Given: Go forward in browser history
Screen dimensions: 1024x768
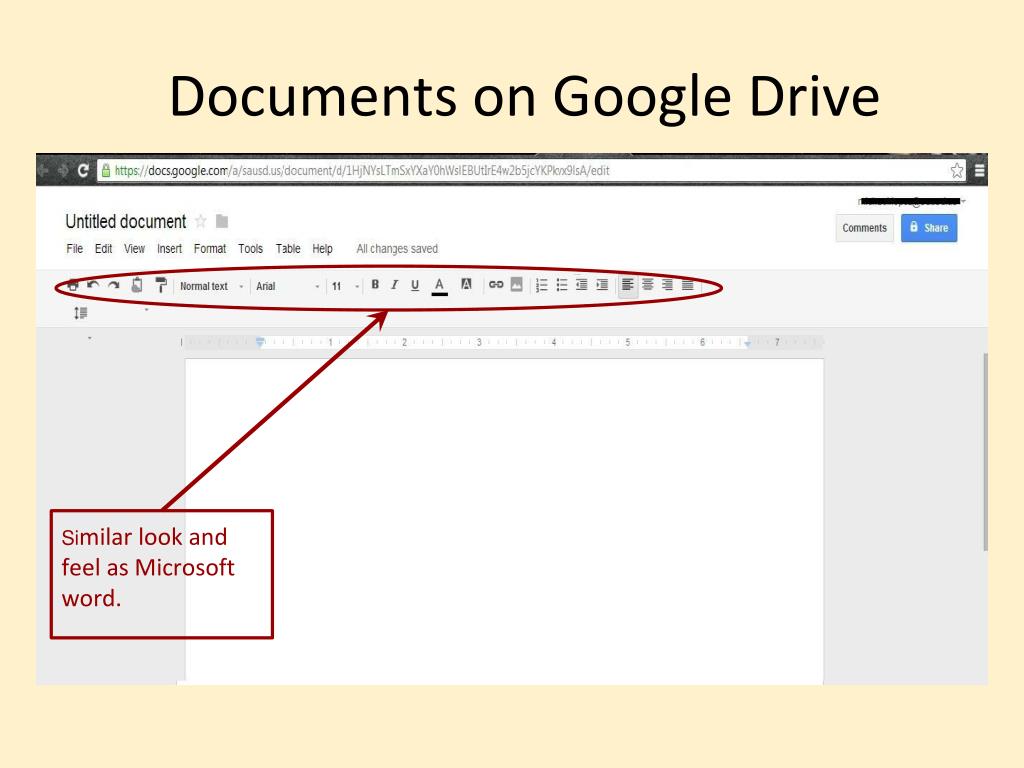Looking at the screenshot, I should pos(63,170).
